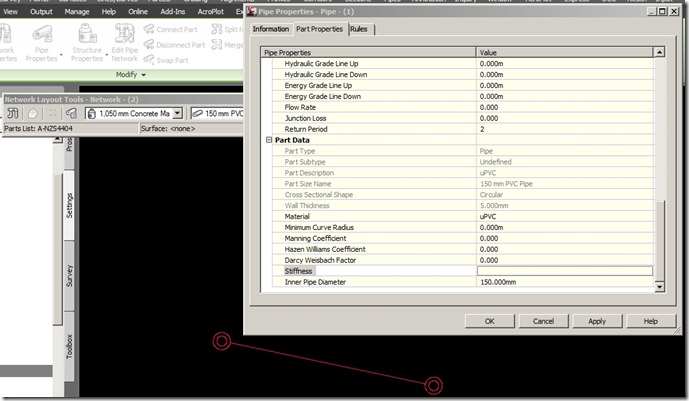
Task: Switch to the Rules tab
Action: coord(359,29)
